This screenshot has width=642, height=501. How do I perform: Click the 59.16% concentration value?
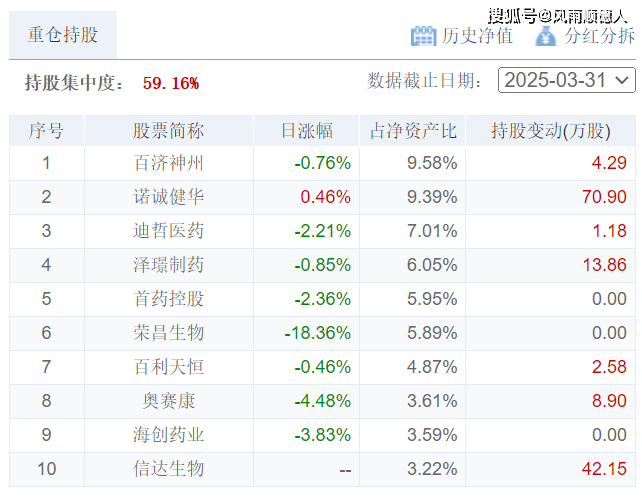tap(171, 83)
